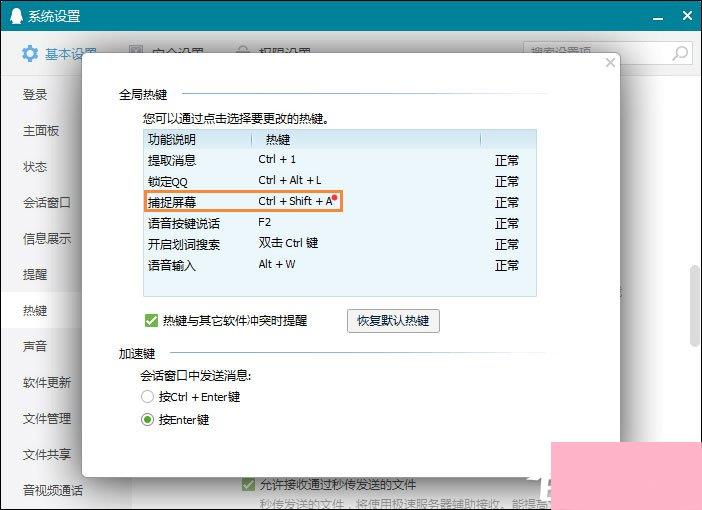
Task: Select the 语音输入 hotkey row
Action: tap(340, 265)
